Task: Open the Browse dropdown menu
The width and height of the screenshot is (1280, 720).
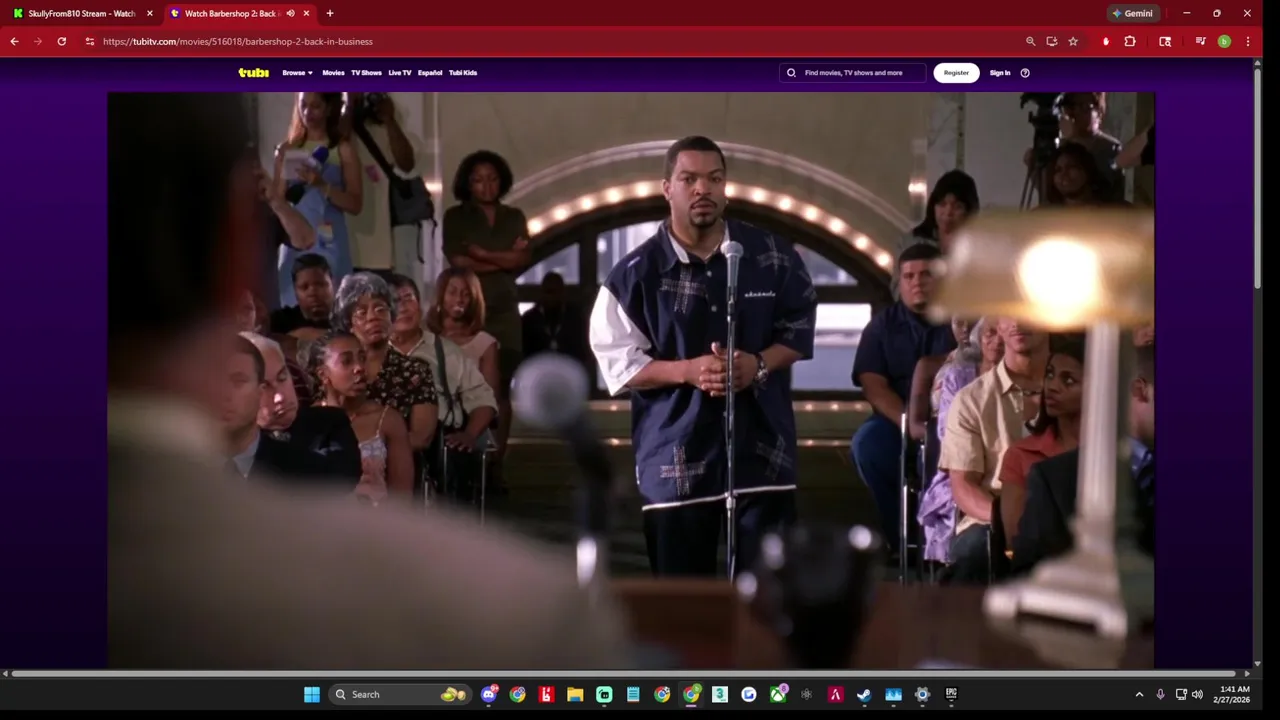Action: (297, 73)
